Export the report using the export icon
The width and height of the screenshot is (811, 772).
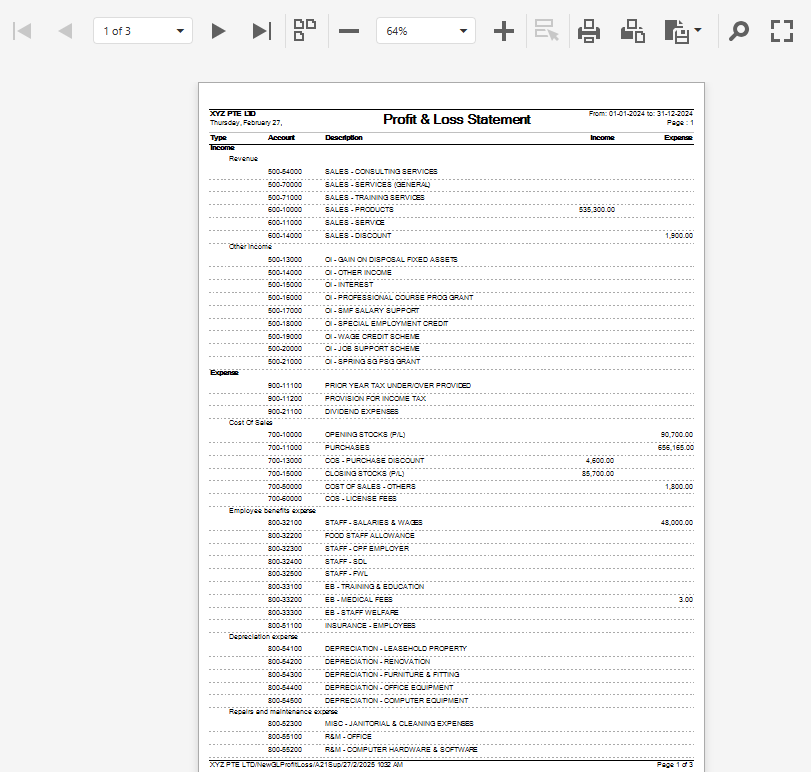click(677, 31)
